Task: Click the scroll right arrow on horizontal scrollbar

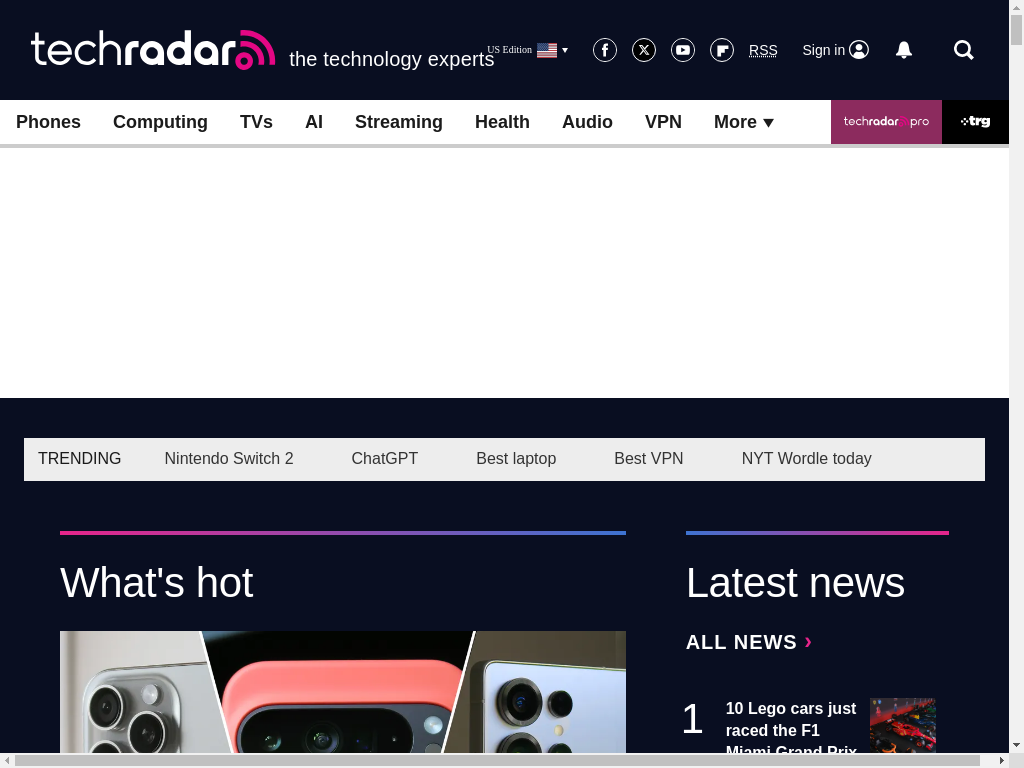Action: (x=1002, y=761)
